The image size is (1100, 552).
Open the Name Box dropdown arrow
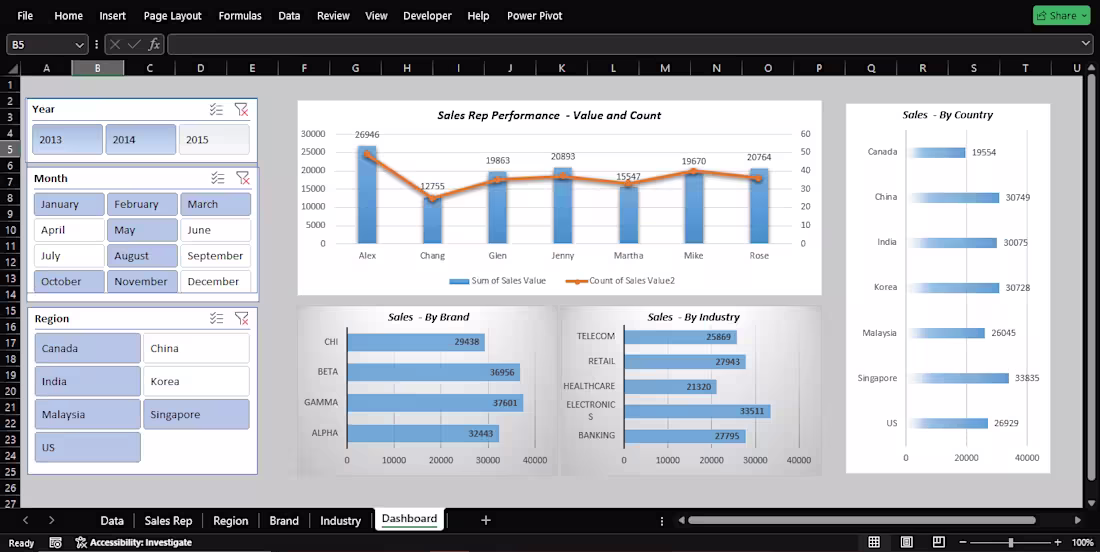coord(79,45)
